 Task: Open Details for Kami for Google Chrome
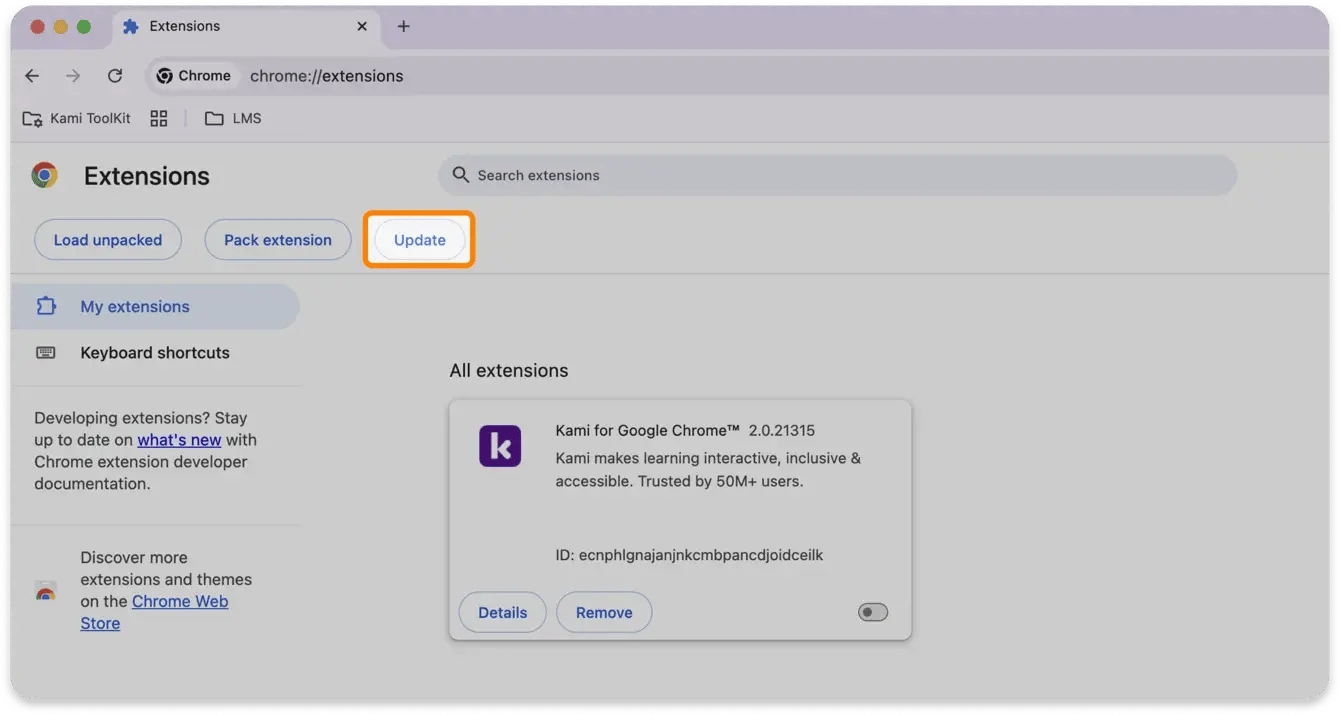[x=502, y=613]
